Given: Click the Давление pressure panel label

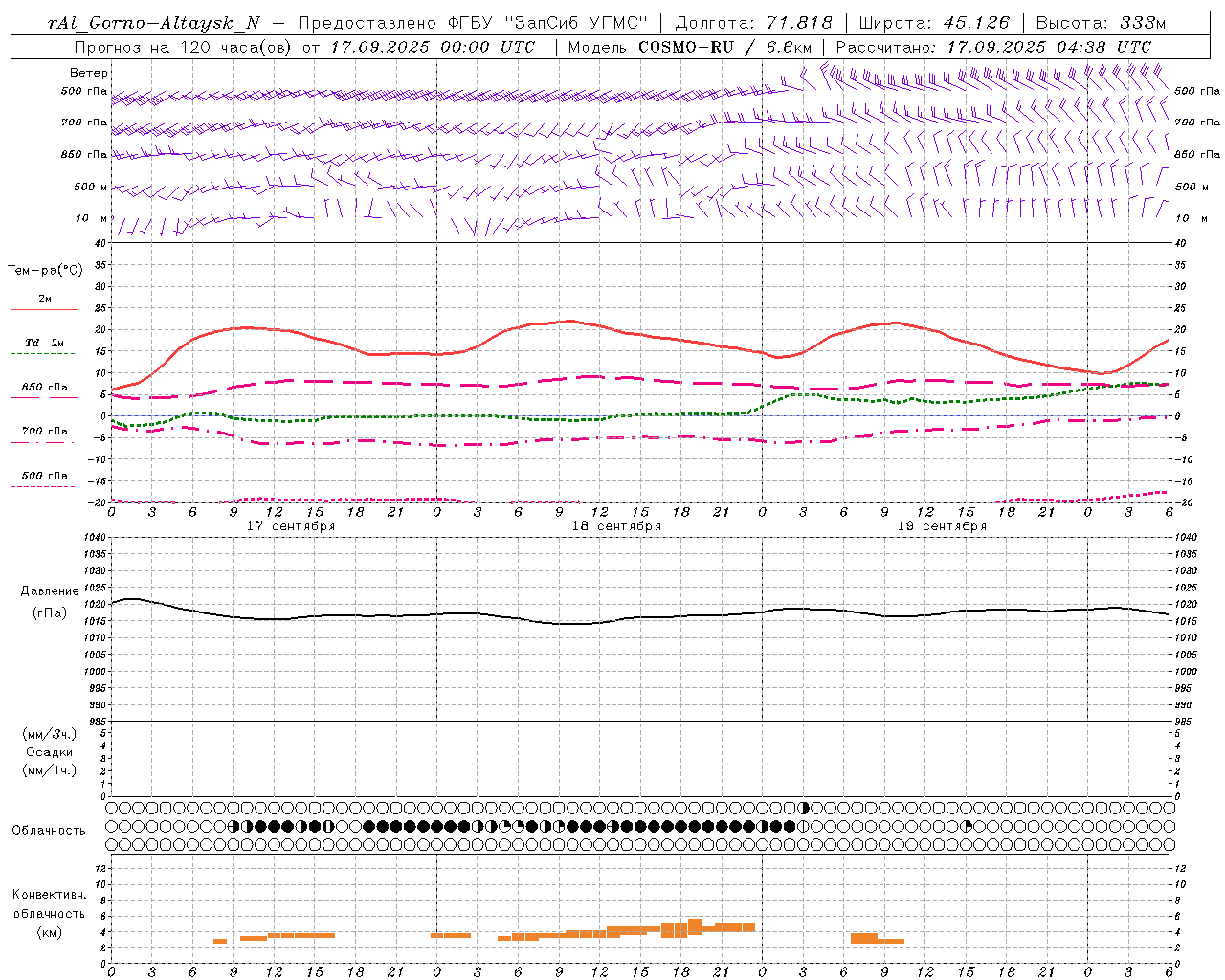Looking at the screenshot, I should tap(50, 591).
